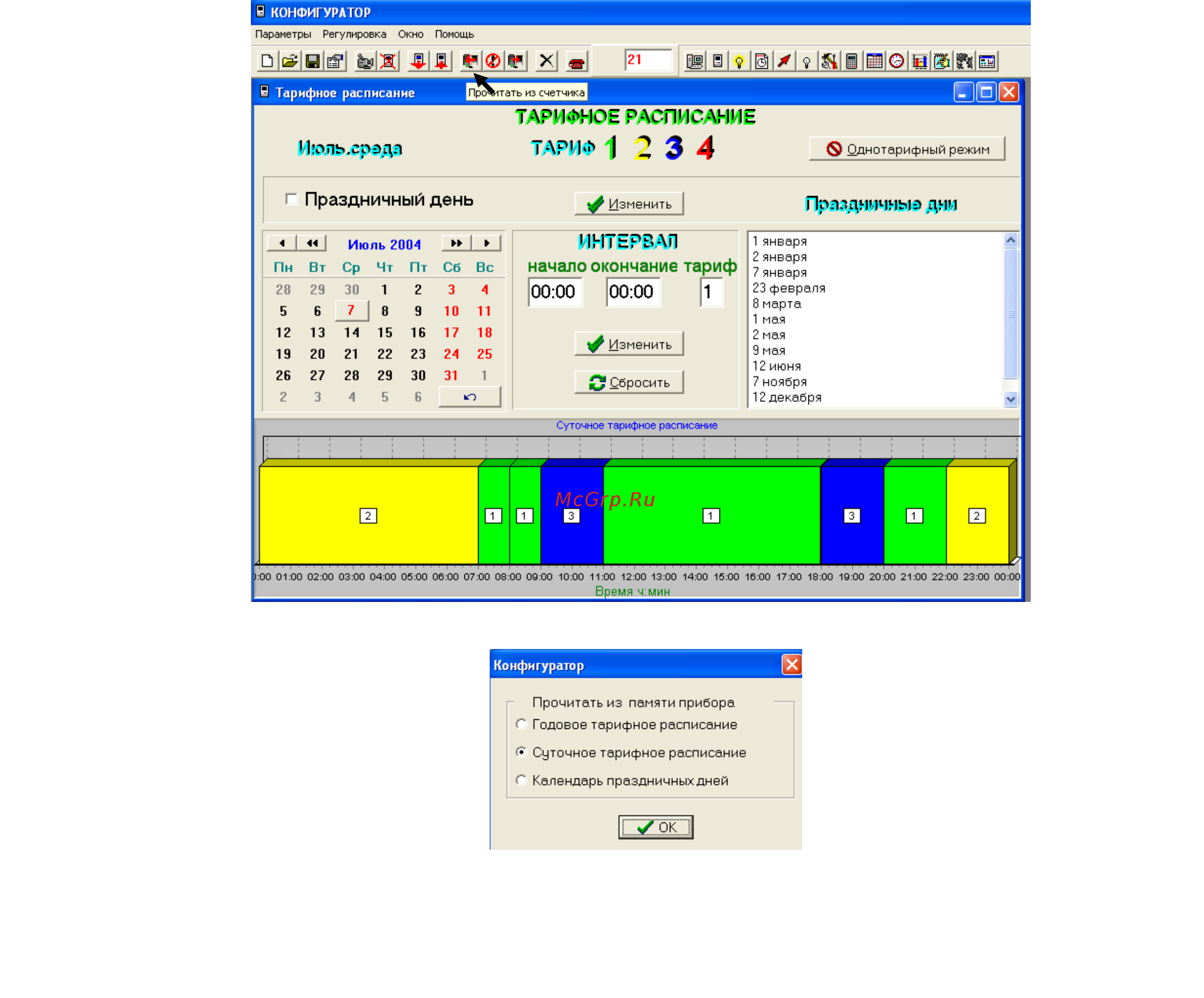Click the red clock toolbar icon
The width and height of the screenshot is (1204, 998).
tap(897, 61)
